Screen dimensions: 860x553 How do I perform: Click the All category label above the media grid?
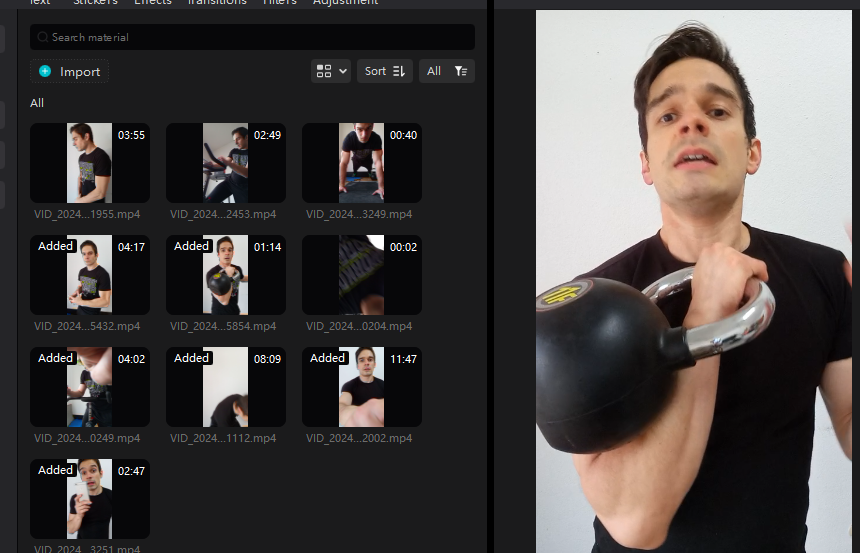click(37, 103)
